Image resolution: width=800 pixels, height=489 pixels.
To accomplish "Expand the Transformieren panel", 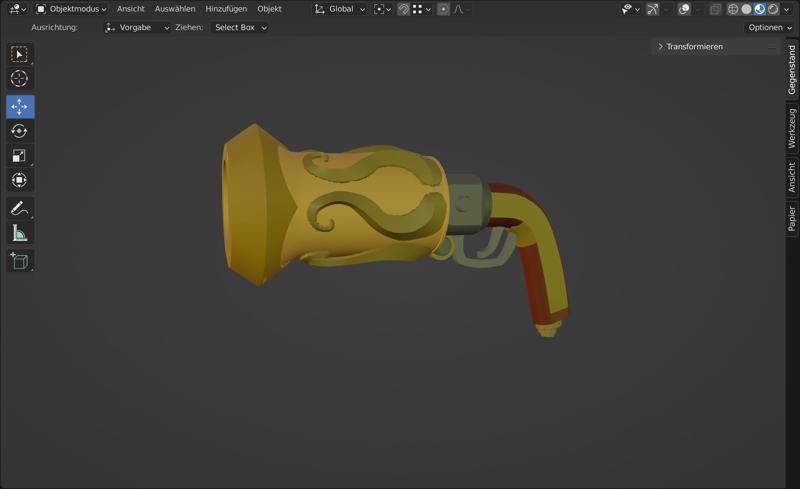I will click(714, 46).
